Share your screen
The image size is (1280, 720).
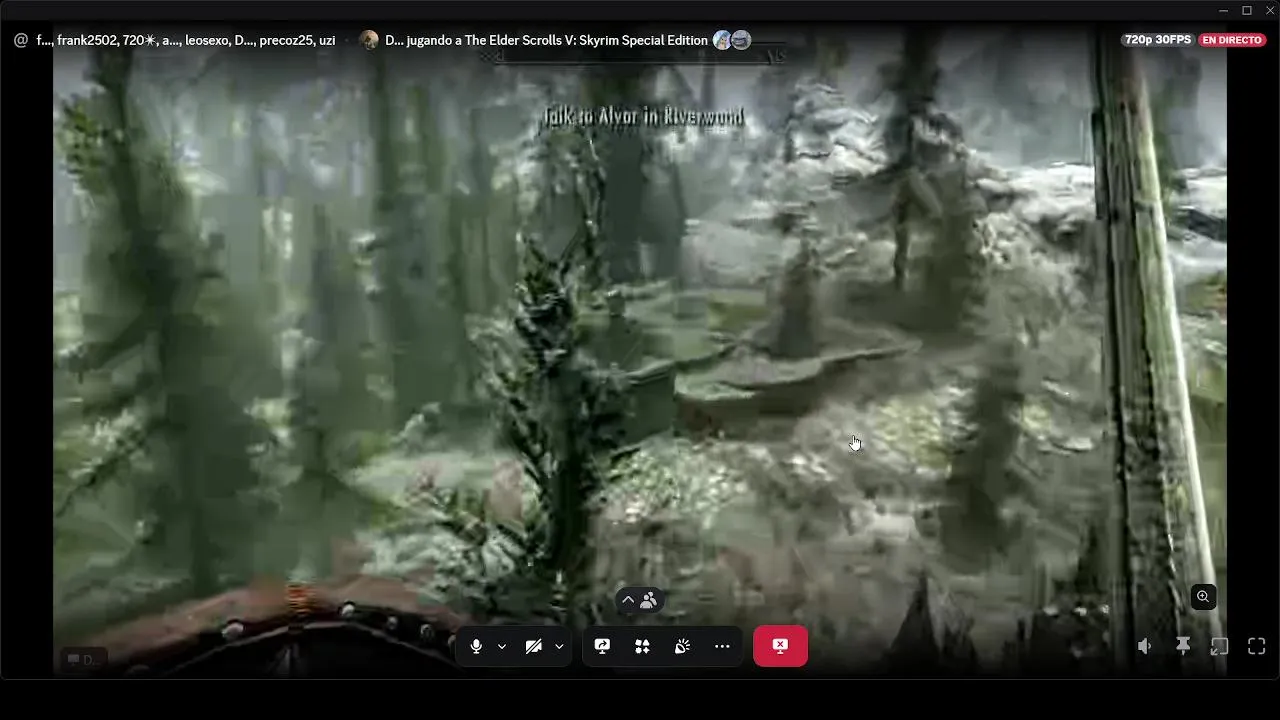pos(602,647)
